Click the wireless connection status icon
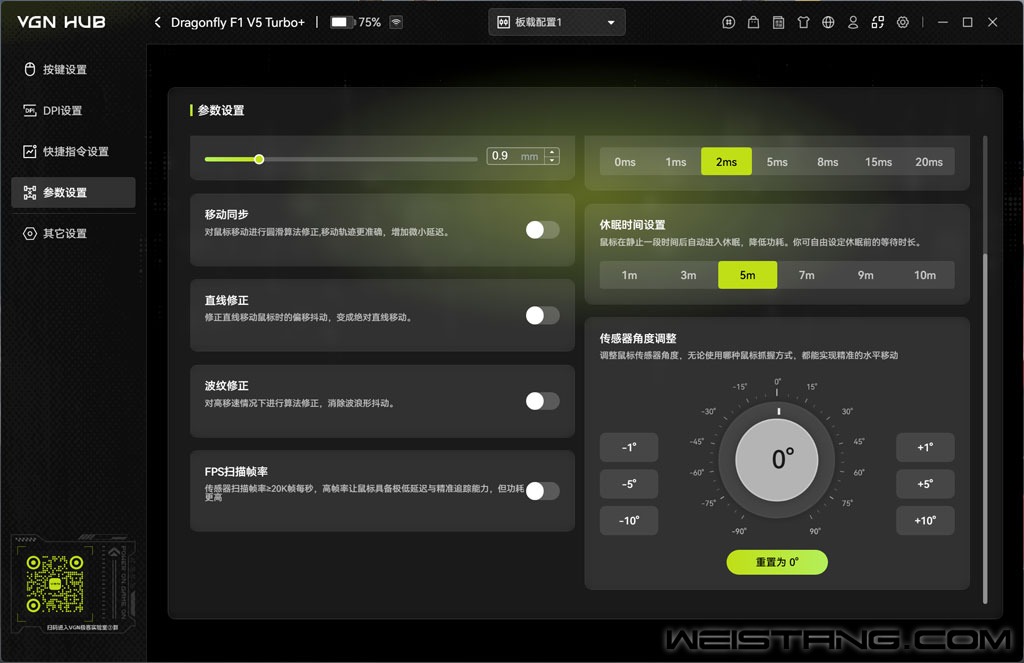This screenshot has height=663, width=1024. coord(396,22)
